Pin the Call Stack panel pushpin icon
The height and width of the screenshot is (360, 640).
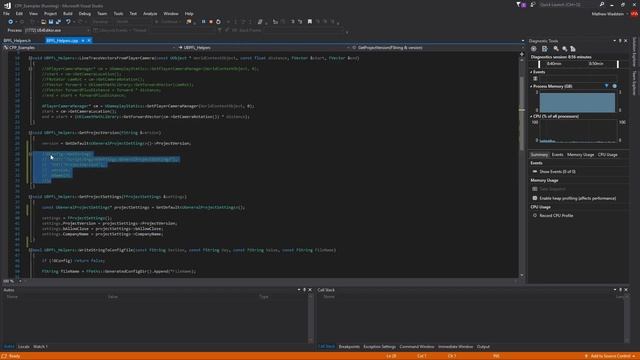pyautogui.click(x=620, y=290)
